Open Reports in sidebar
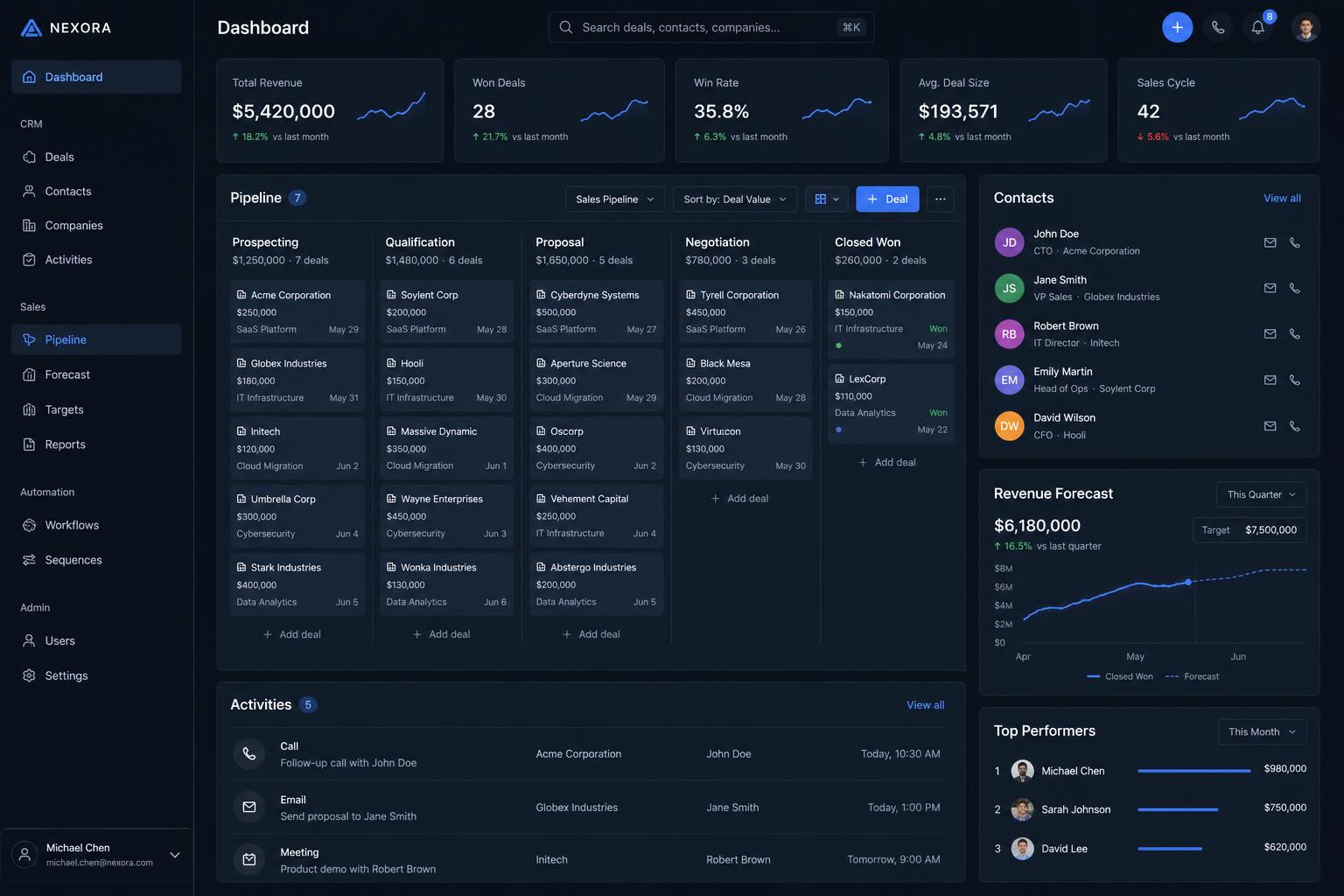This screenshot has width=1344, height=896. (96, 444)
